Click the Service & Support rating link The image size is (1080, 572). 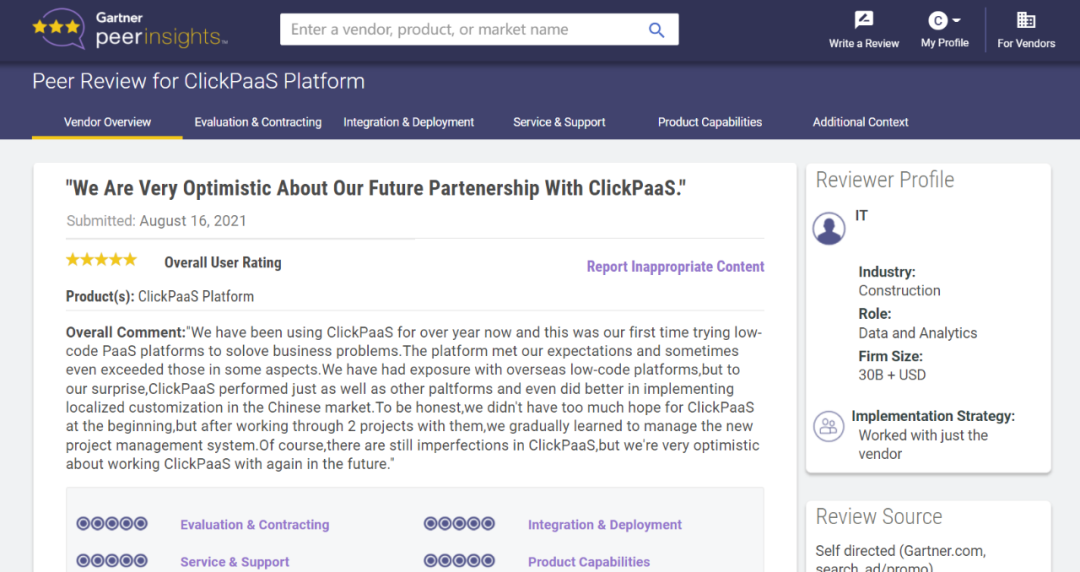tap(234, 562)
